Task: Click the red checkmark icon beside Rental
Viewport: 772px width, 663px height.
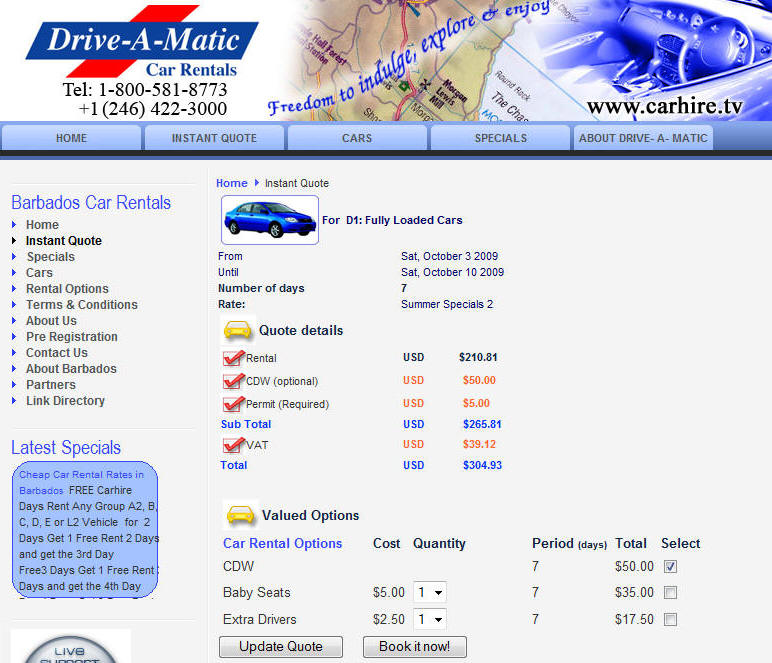Action: tap(233, 358)
